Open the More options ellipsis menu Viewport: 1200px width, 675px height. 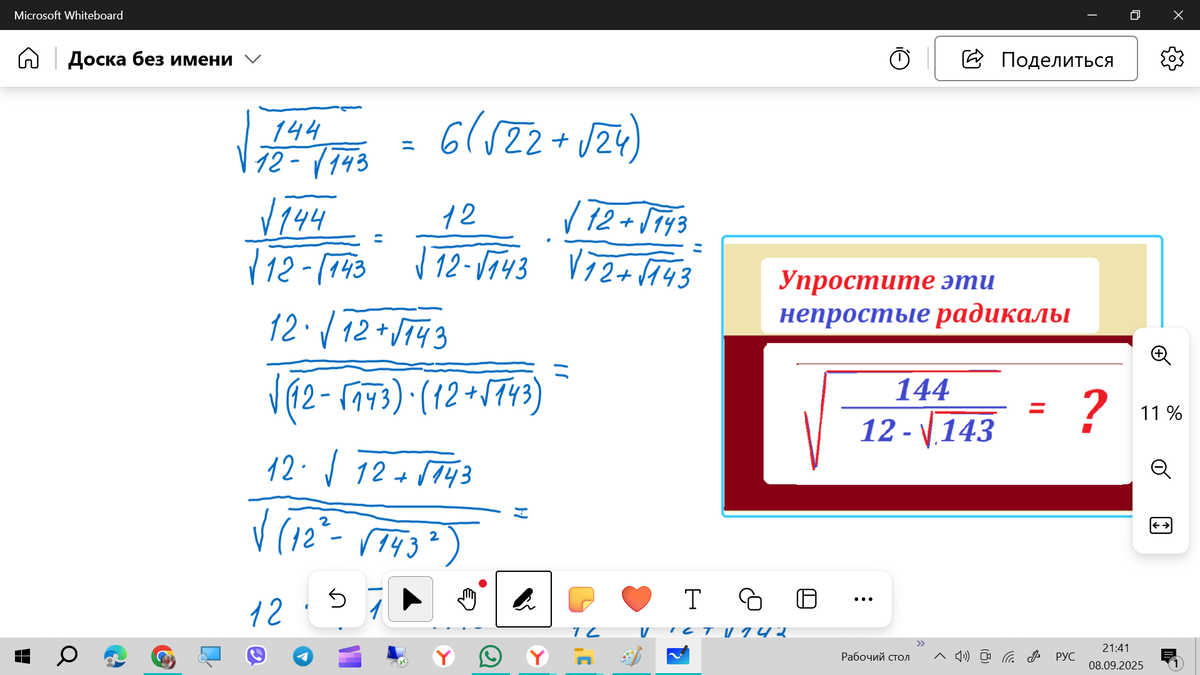(x=862, y=598)
